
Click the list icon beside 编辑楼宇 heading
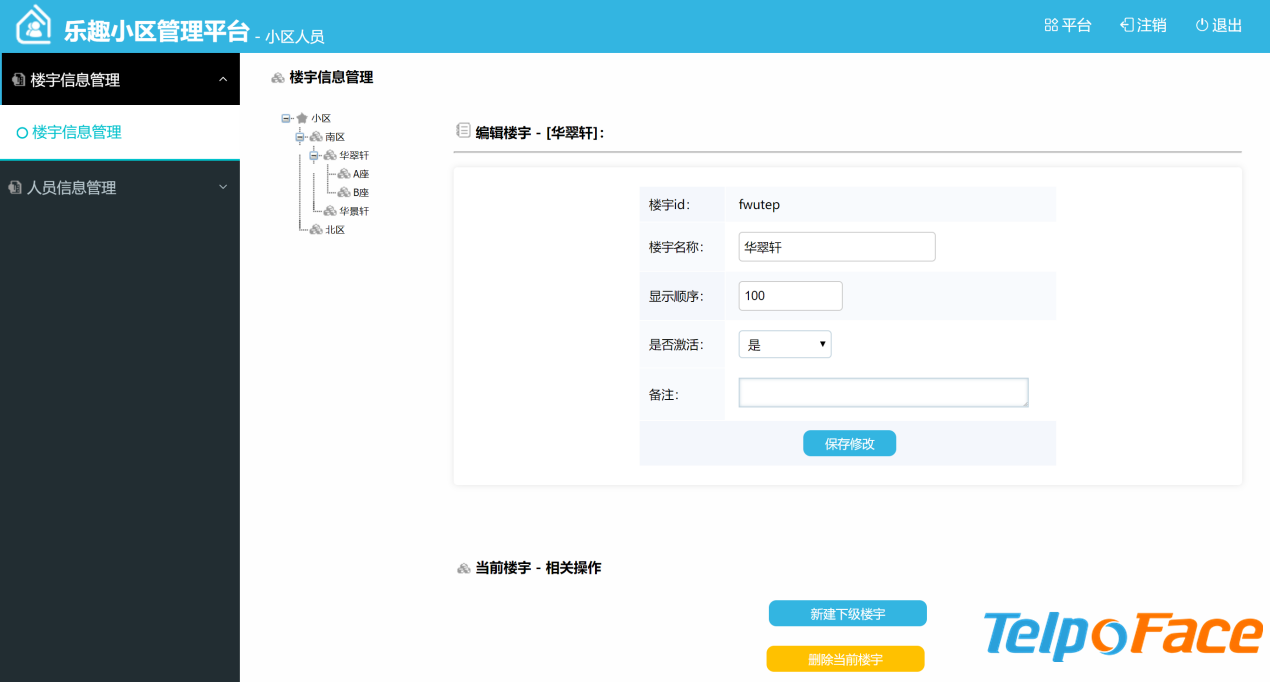[463, 130]
